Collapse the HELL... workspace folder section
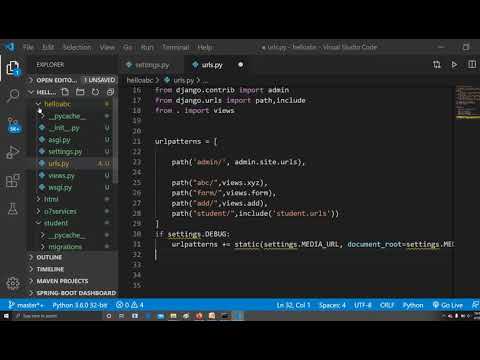Viewport: 480px width, 360px height. [43, 92]
